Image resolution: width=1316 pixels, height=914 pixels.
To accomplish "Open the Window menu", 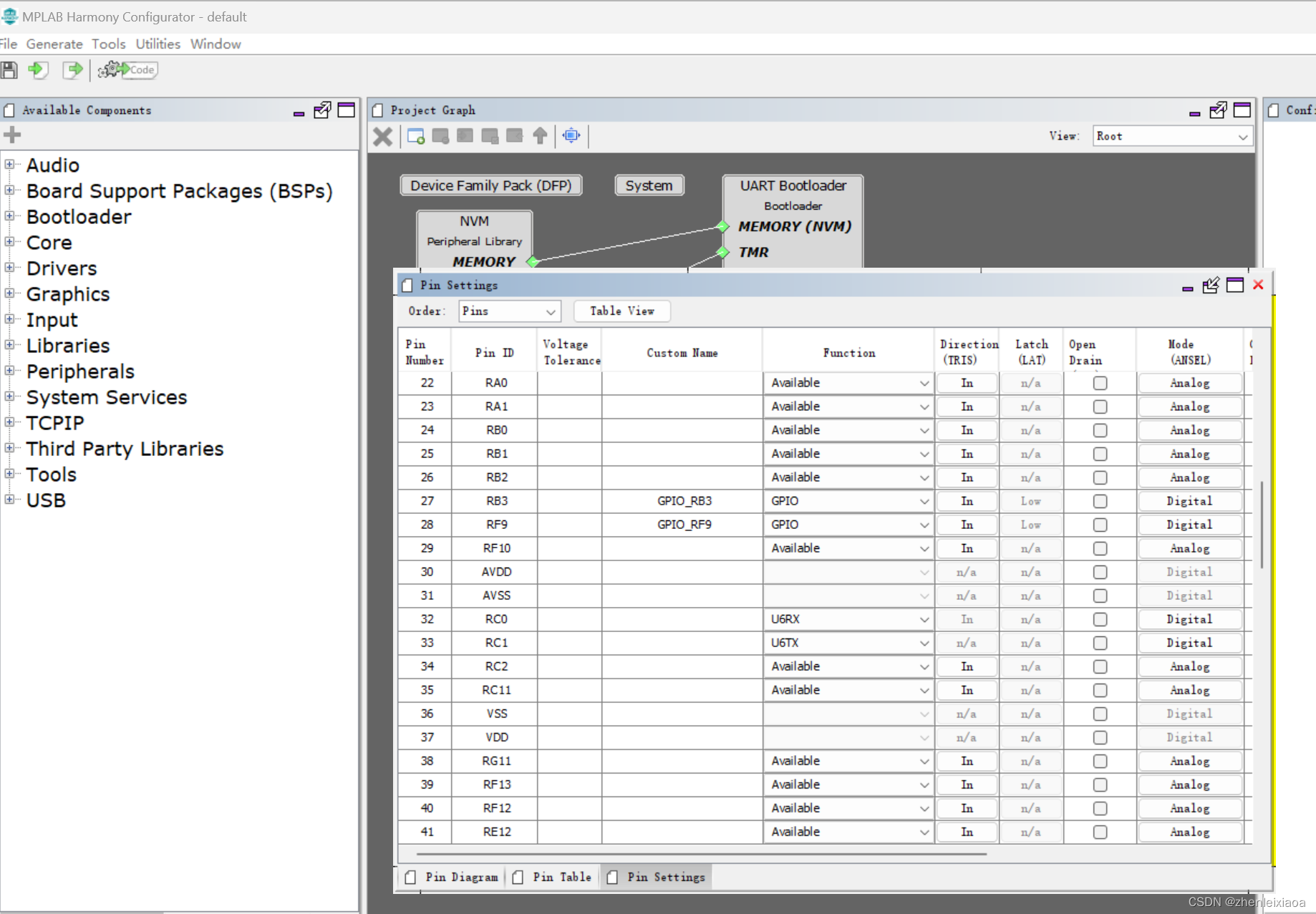I will point(216,44).
